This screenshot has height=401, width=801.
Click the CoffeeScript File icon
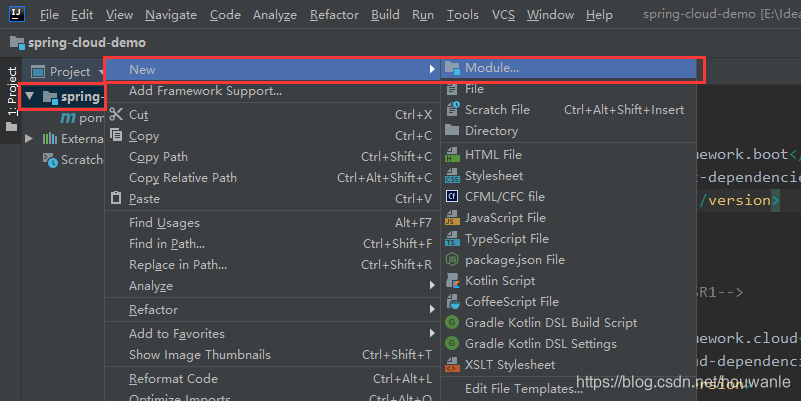[x=453, y=301]
